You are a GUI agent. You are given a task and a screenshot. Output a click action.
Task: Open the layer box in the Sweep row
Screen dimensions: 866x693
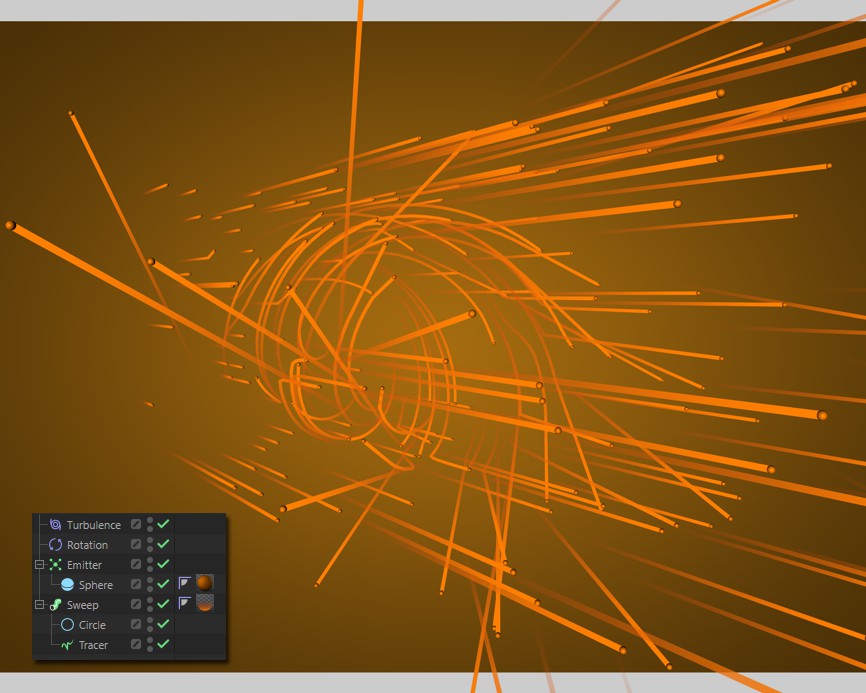136,604
